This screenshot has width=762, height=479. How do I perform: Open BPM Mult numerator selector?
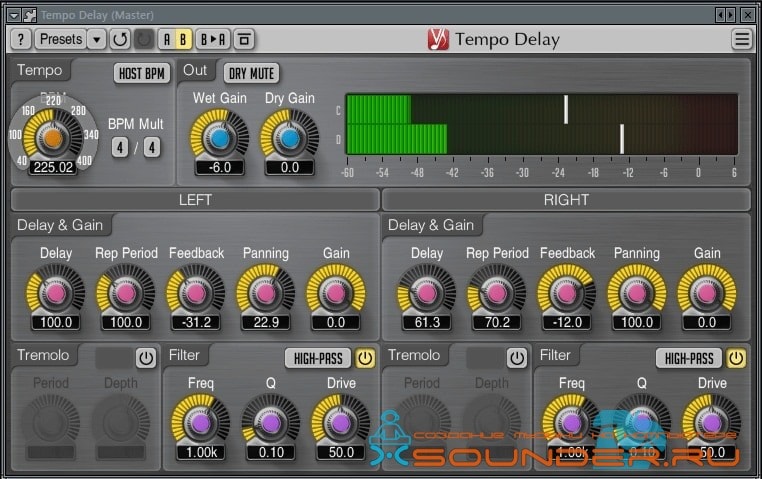pyautogui.click(x=120, y=147)
